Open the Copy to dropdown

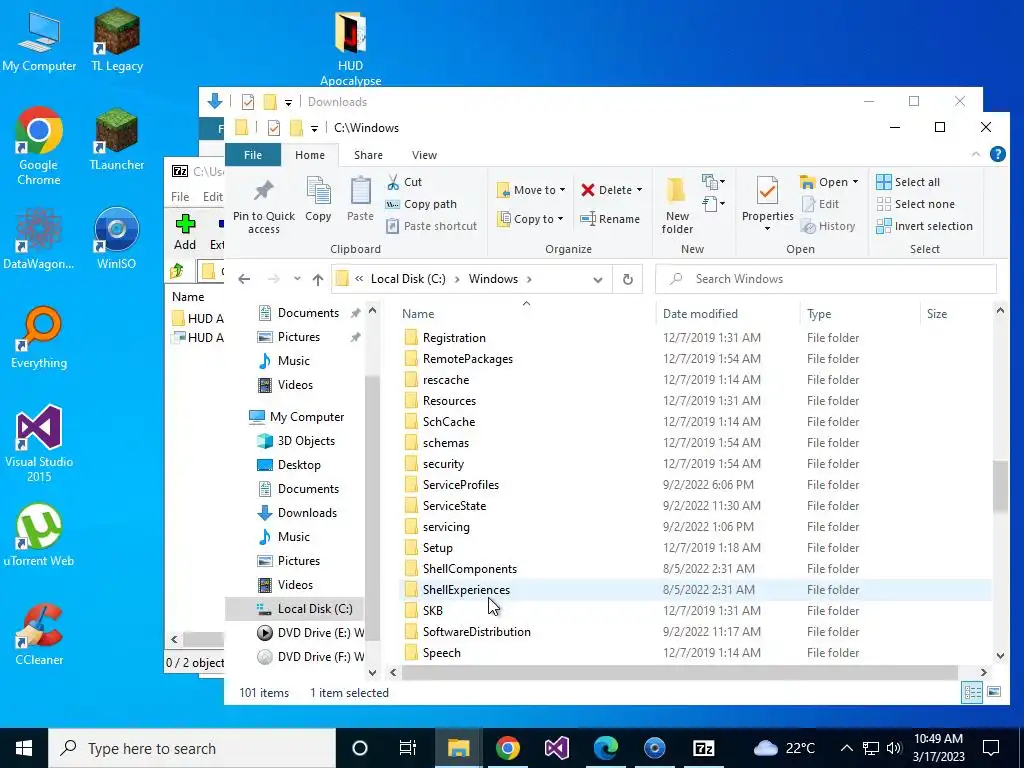[x=530, y=219]
